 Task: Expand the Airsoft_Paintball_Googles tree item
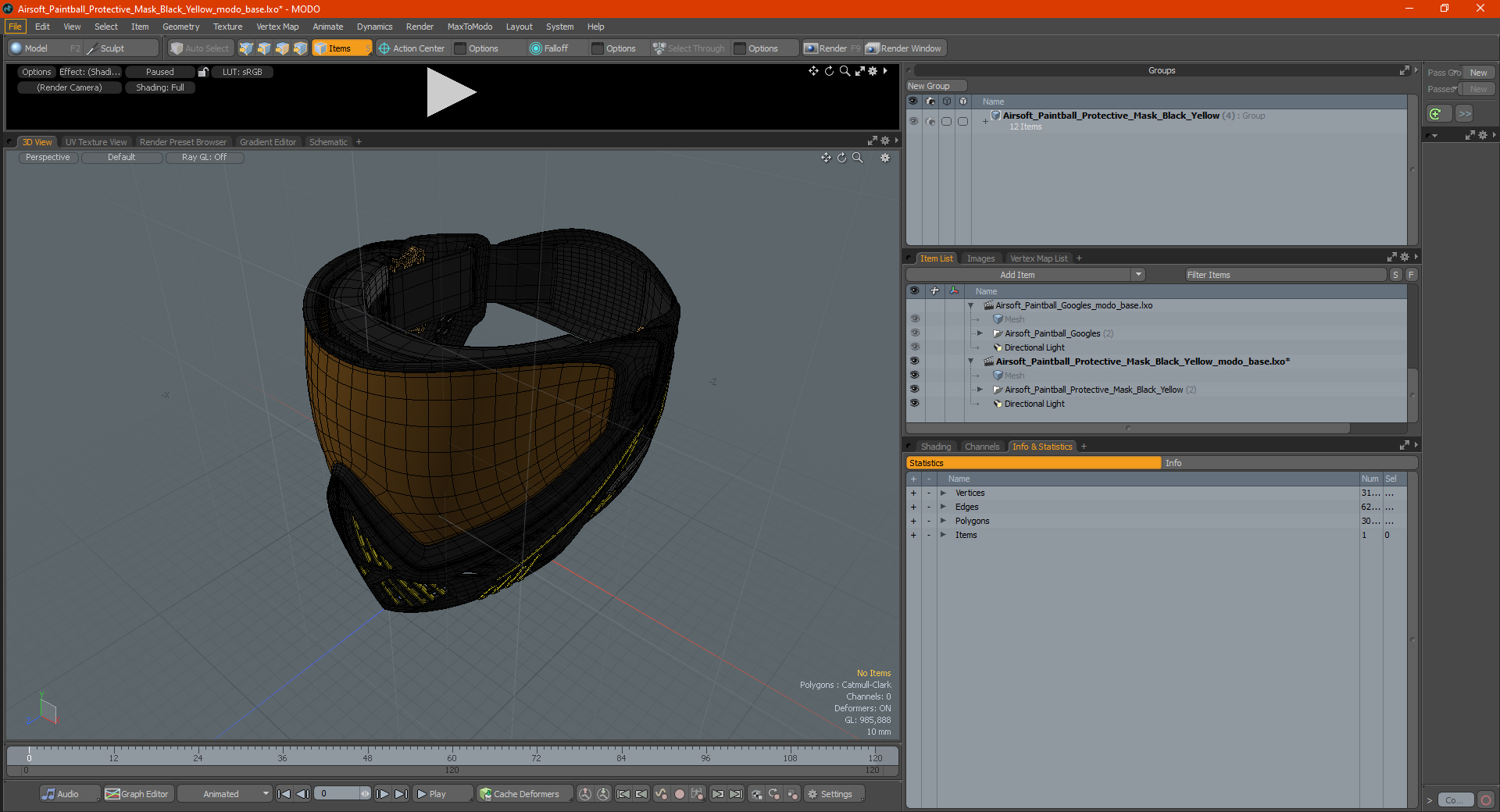tap(980, 333)
